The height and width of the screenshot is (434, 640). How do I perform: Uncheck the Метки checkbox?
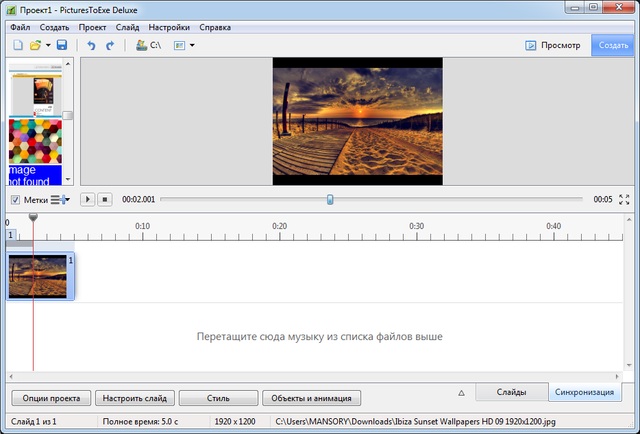coord(14,200)
